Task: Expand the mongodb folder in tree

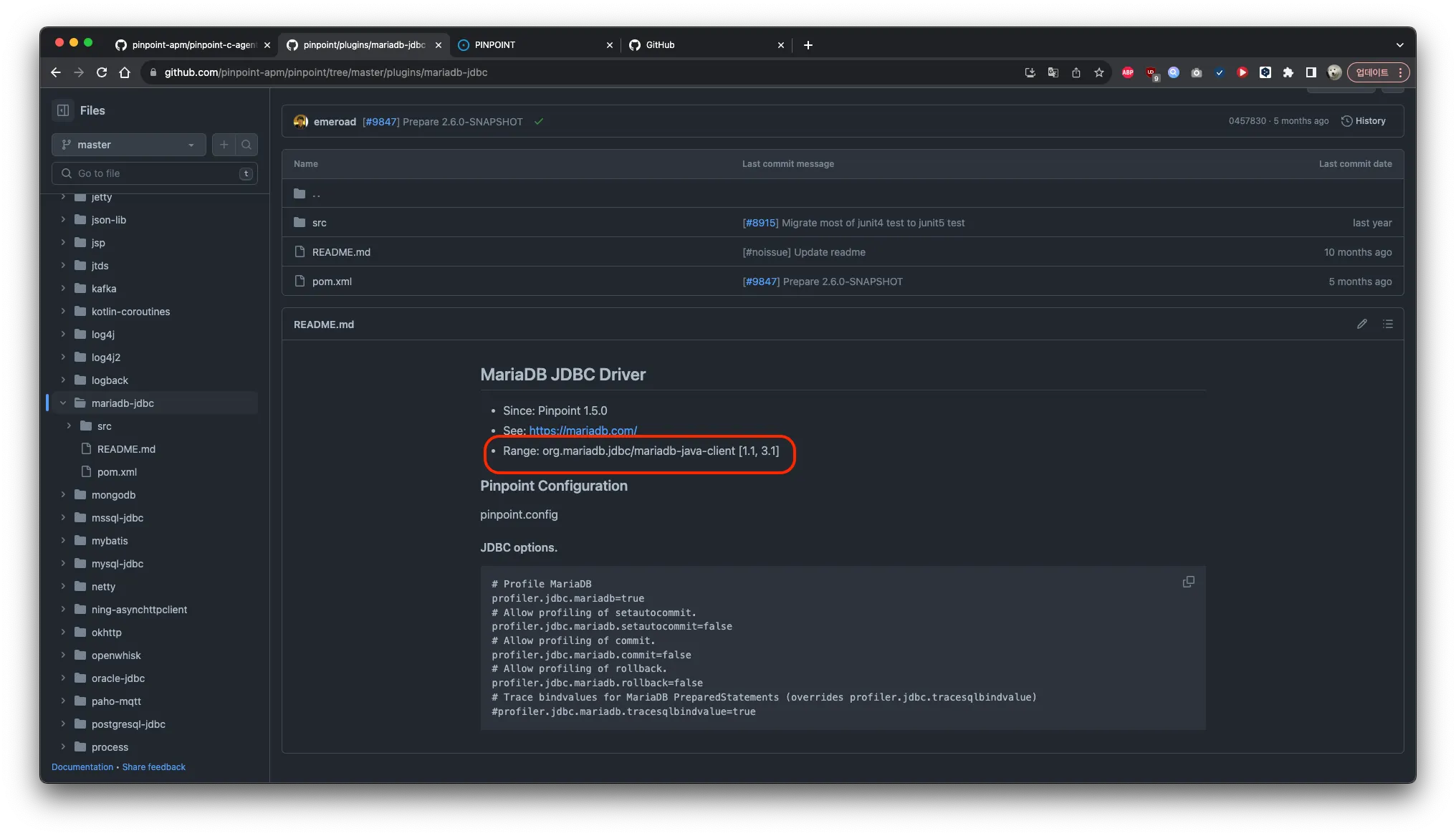Action: (63, 495)
